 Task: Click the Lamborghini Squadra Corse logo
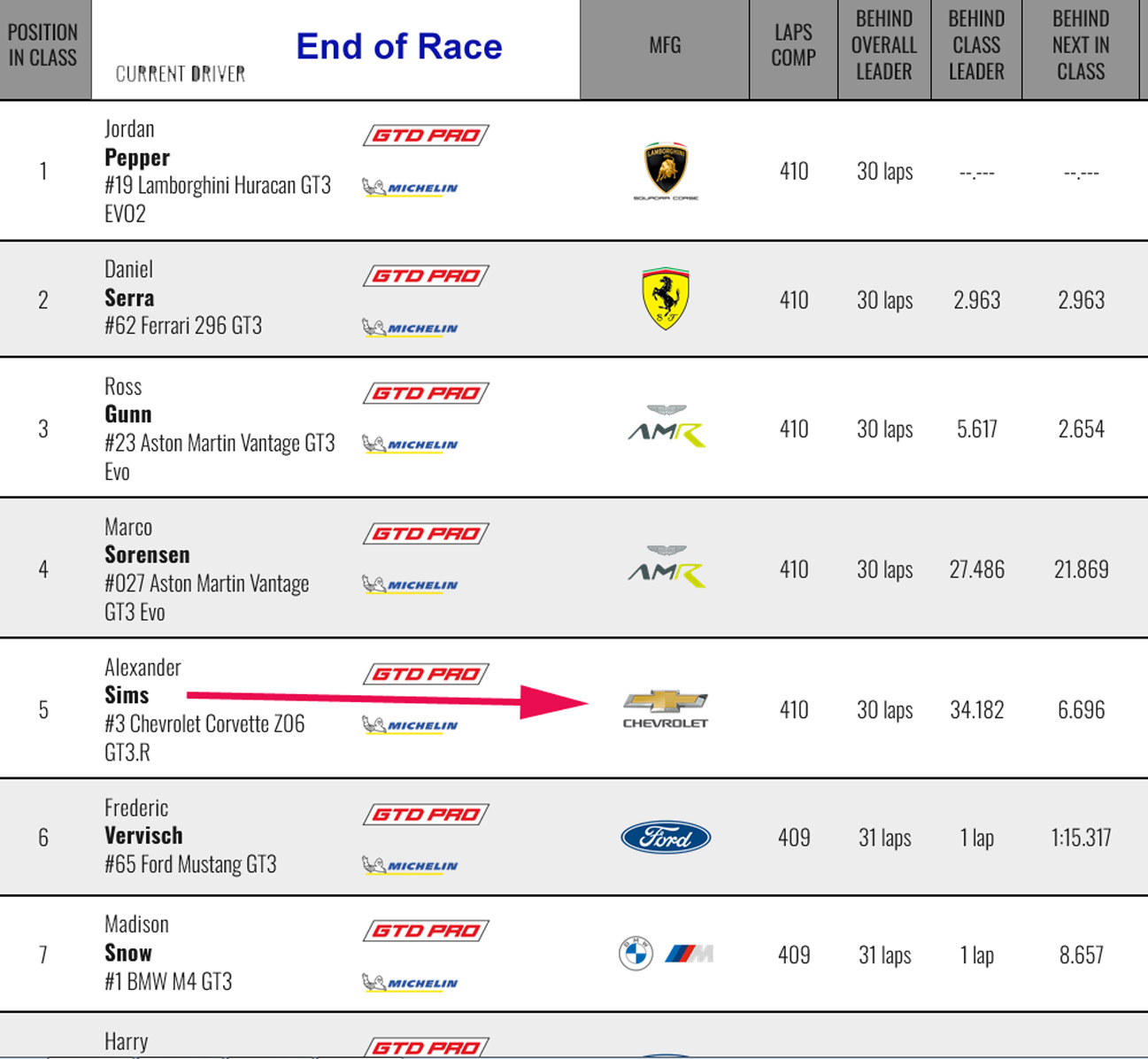pos(666,168)
